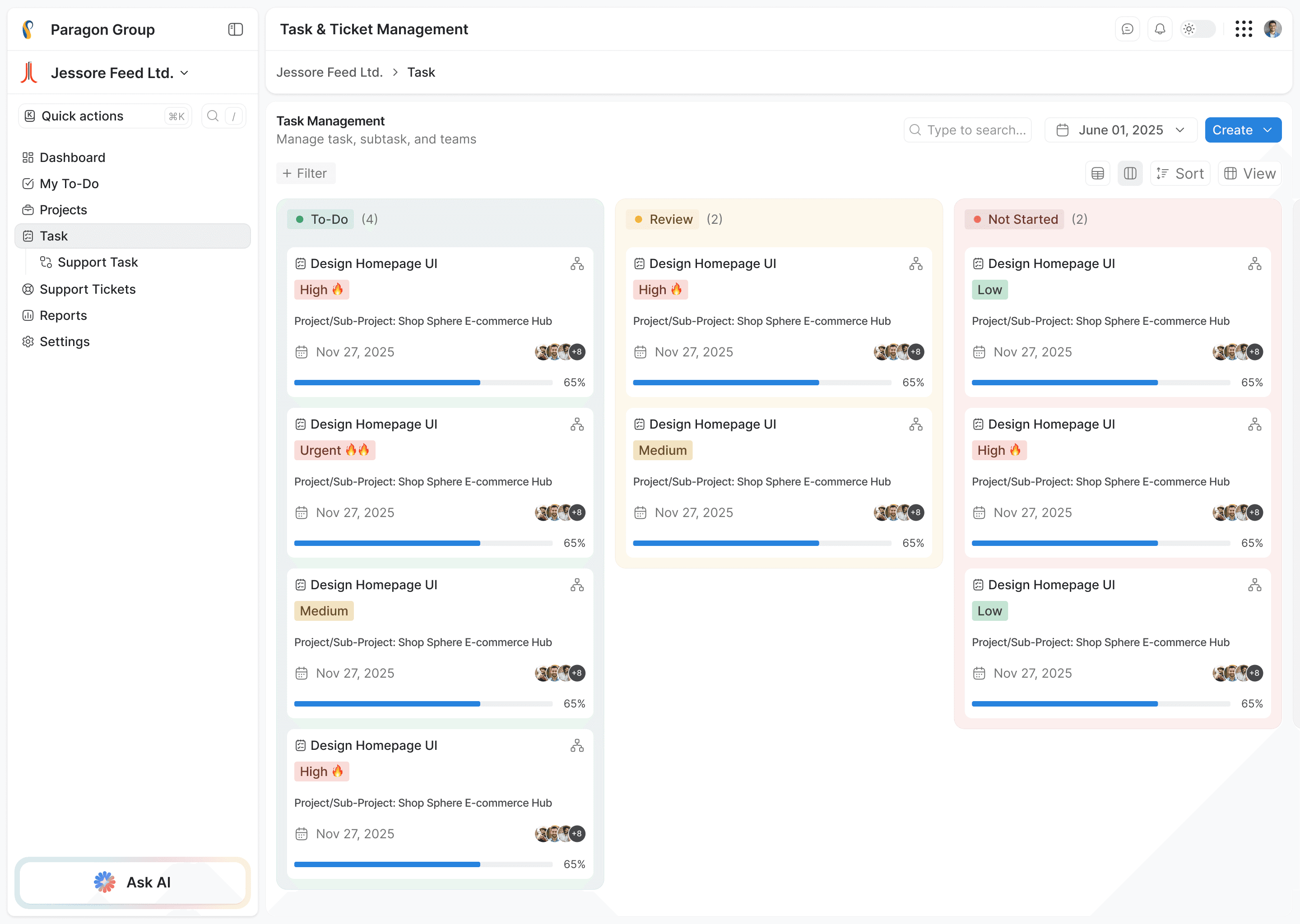Open the notifications bell
The width and height of the screenshot is (1300, 924).
coord(1160,30)
